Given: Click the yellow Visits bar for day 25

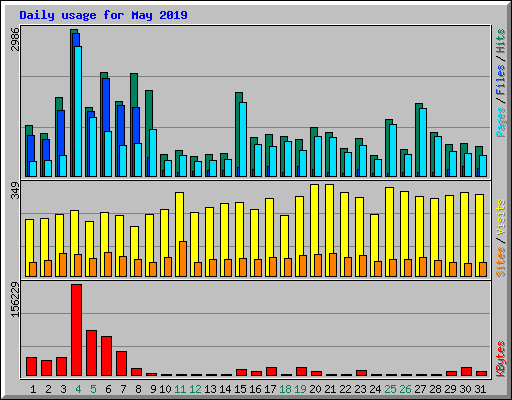Looking at the screenshot, I should coord(389,232).
